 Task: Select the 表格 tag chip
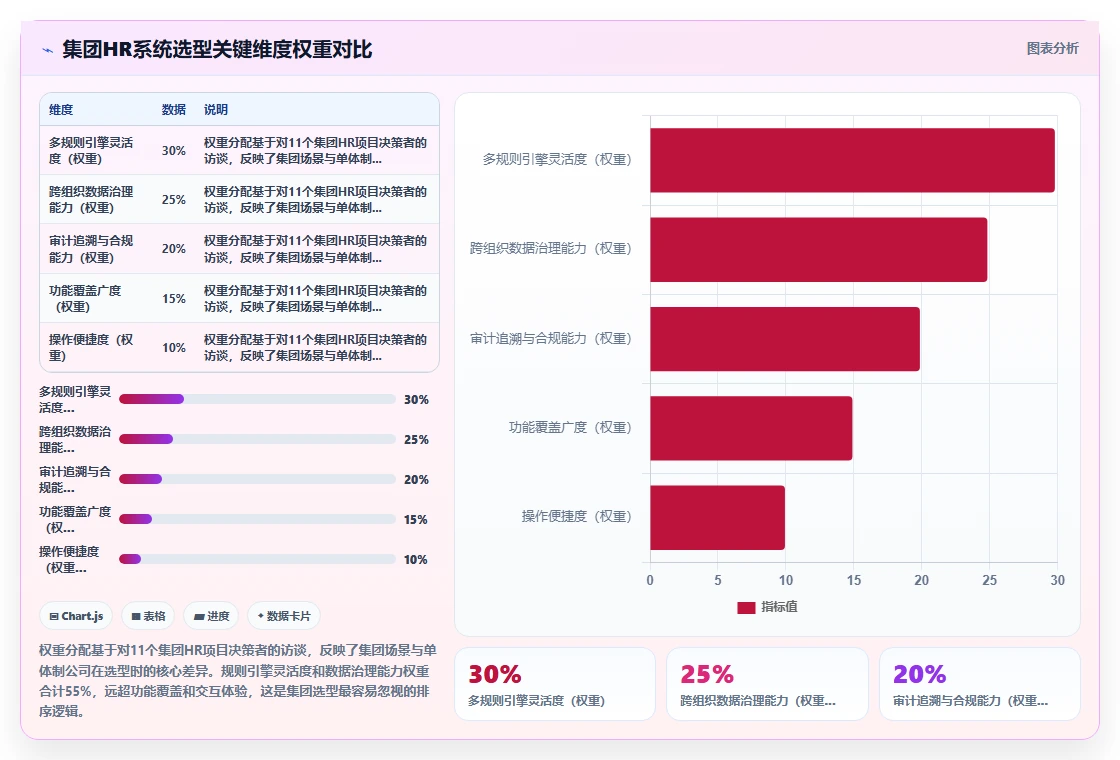[x=148, y=616]
